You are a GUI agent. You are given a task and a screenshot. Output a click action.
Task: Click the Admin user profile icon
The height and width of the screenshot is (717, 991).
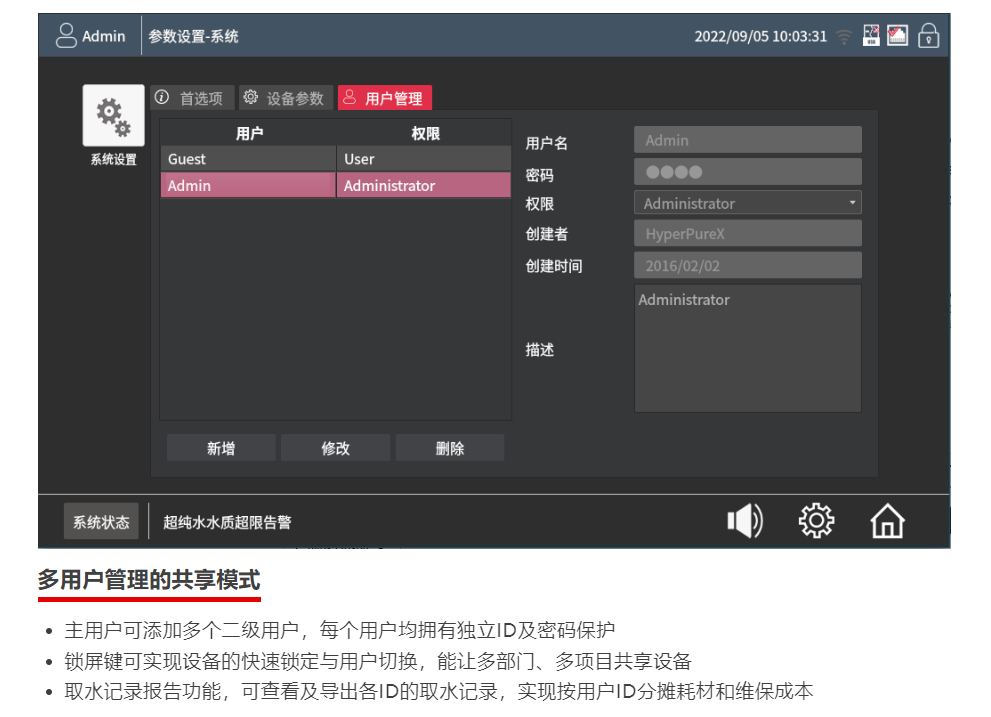66,36
